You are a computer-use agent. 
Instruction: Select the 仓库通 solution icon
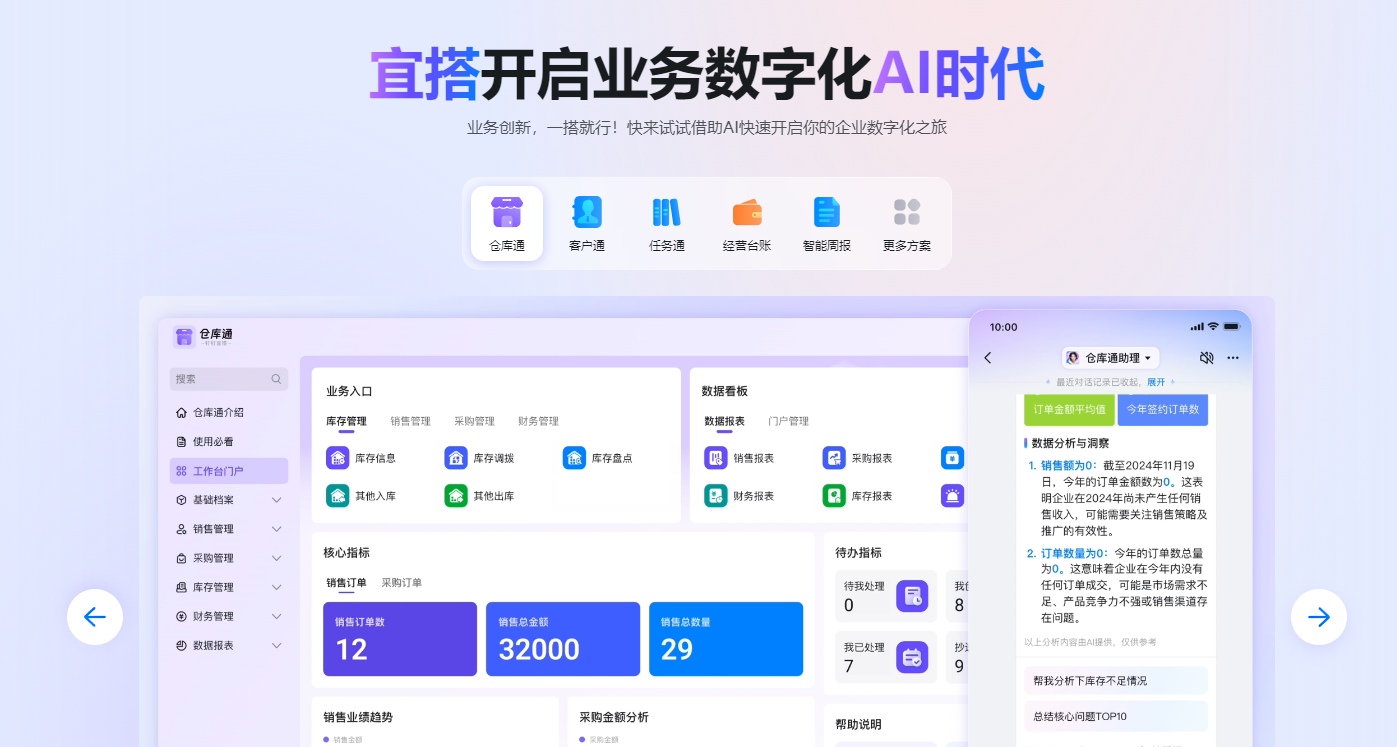pos(507,212)
